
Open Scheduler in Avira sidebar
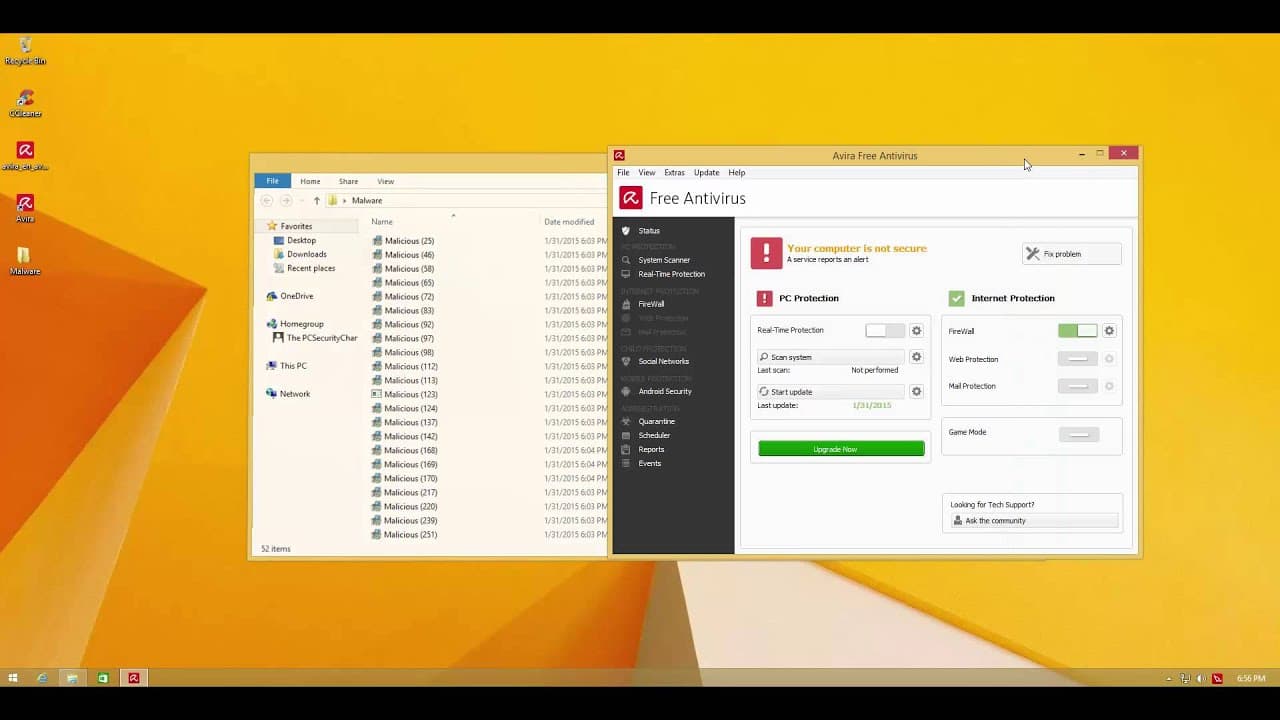(x=654, y=435)
